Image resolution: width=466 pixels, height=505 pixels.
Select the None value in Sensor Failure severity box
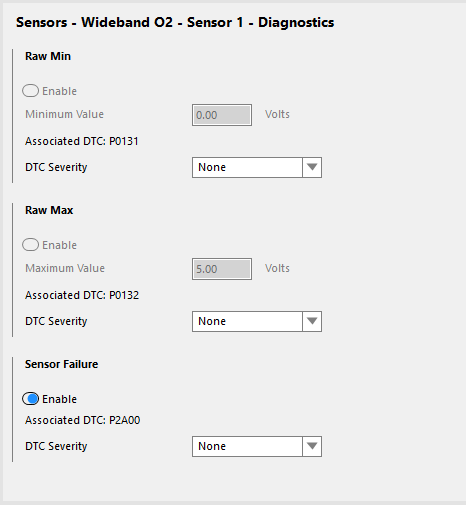tap(247, 446)
